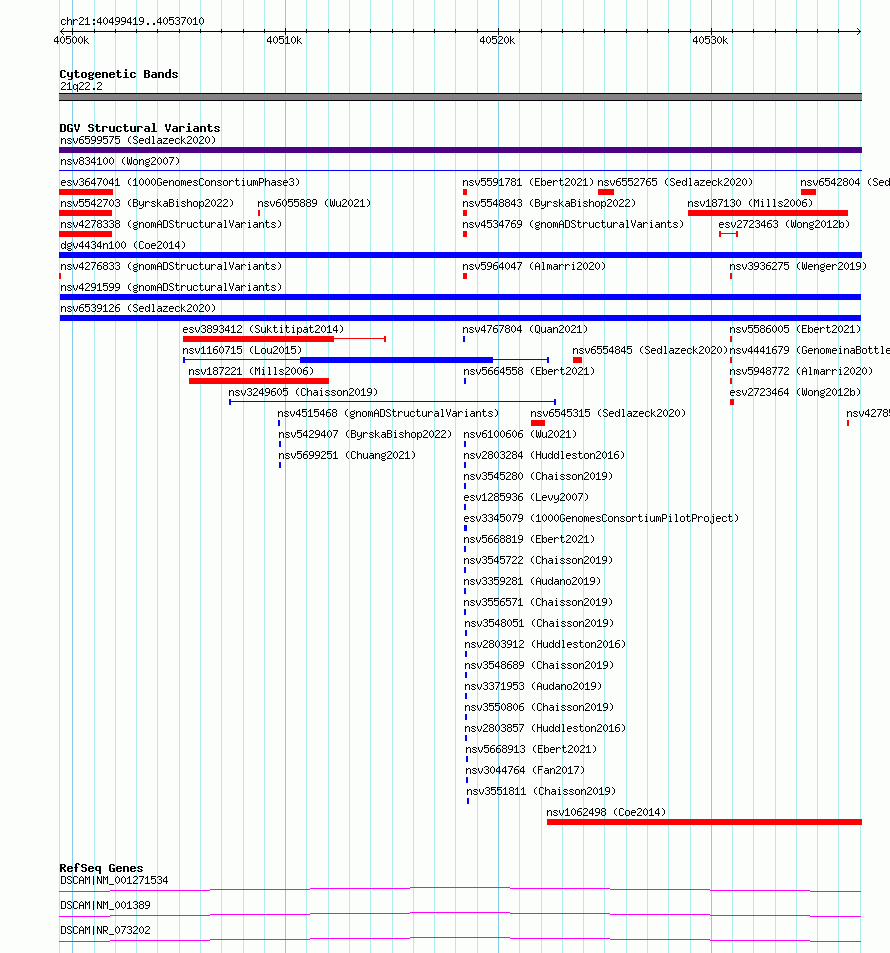The height and width of the screenshot is (953, 890).
Task: Open nsv187130 (Mills2006) variant label
Action: coord(750,203)
